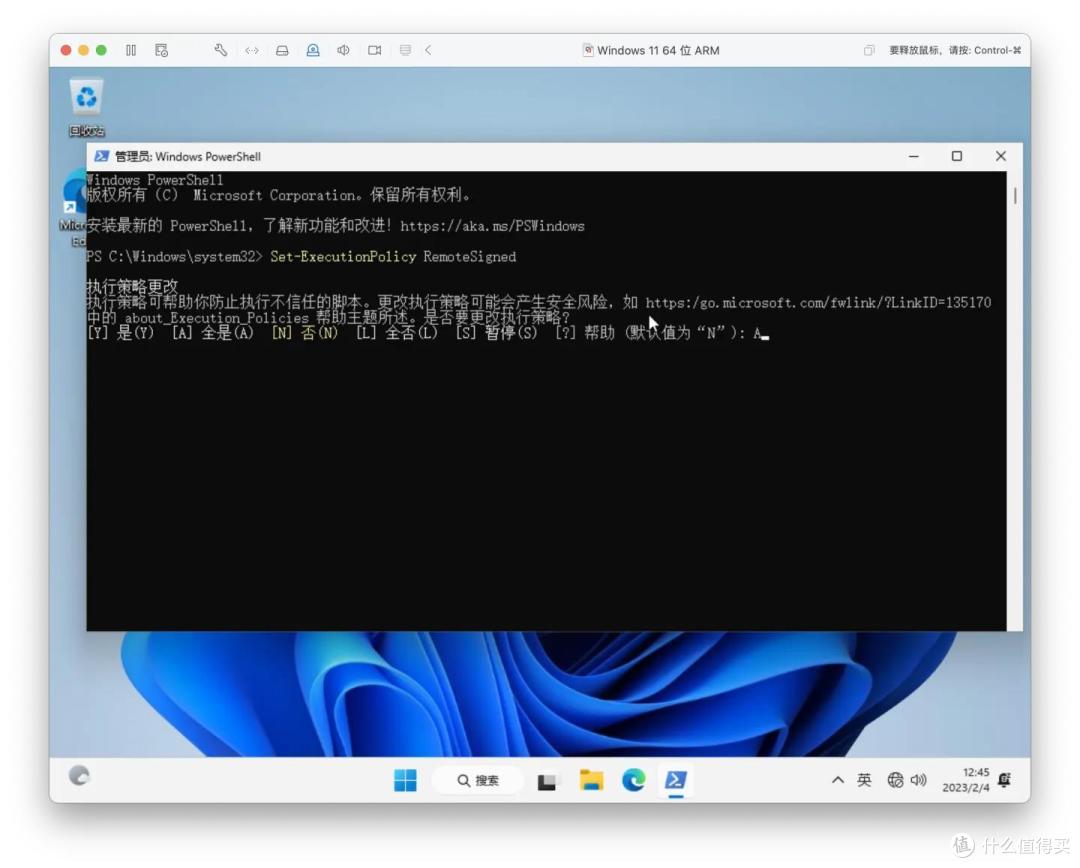The height and width of the screenshot is (868, 1080).
Task: Open File Explorer from the taskbar
Action: pos(591,781)
